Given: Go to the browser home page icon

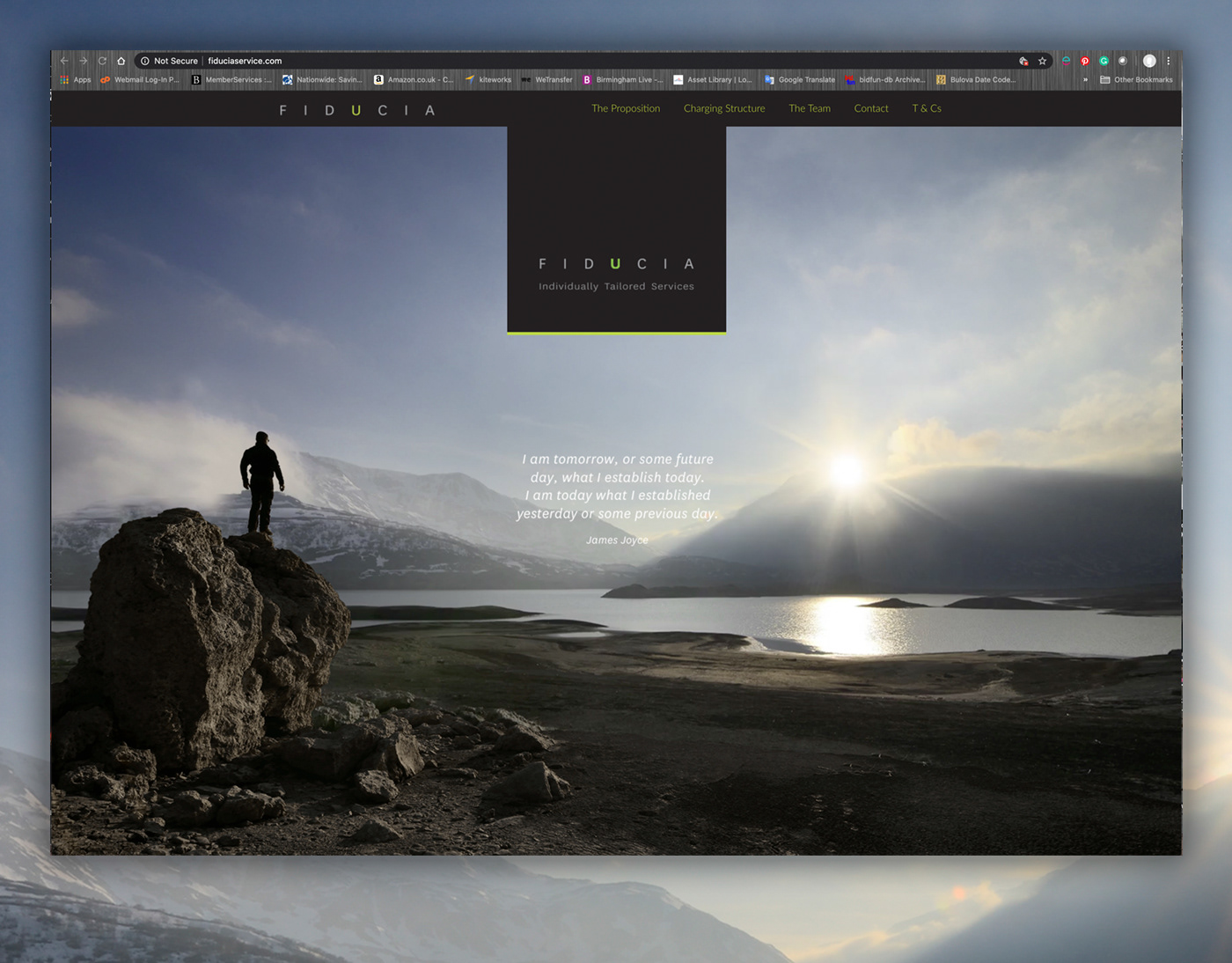Looking at the screenshot, I should tap(121, 61).
